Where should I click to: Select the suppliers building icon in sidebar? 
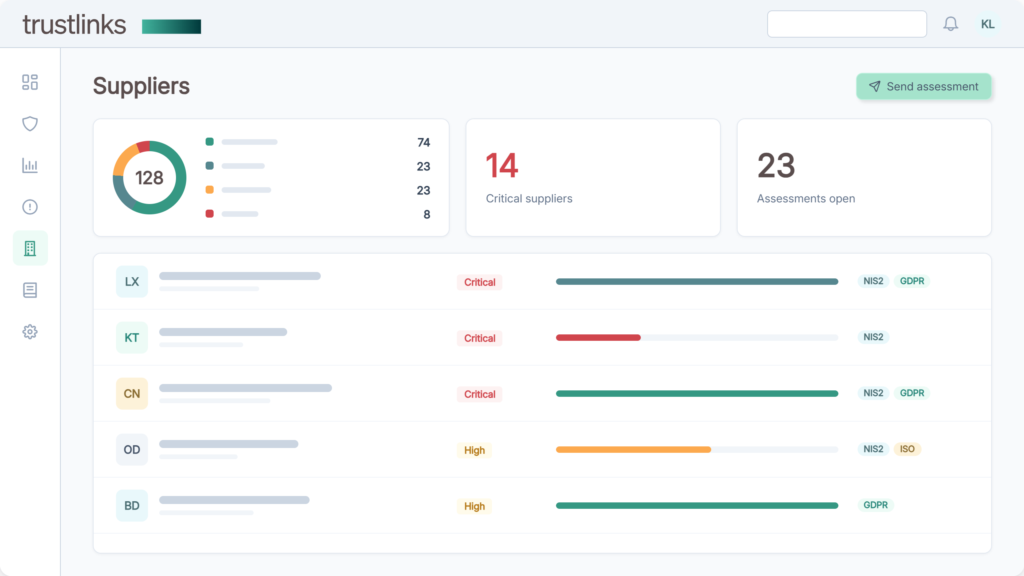pyautogui.click(x=30, y=248)
